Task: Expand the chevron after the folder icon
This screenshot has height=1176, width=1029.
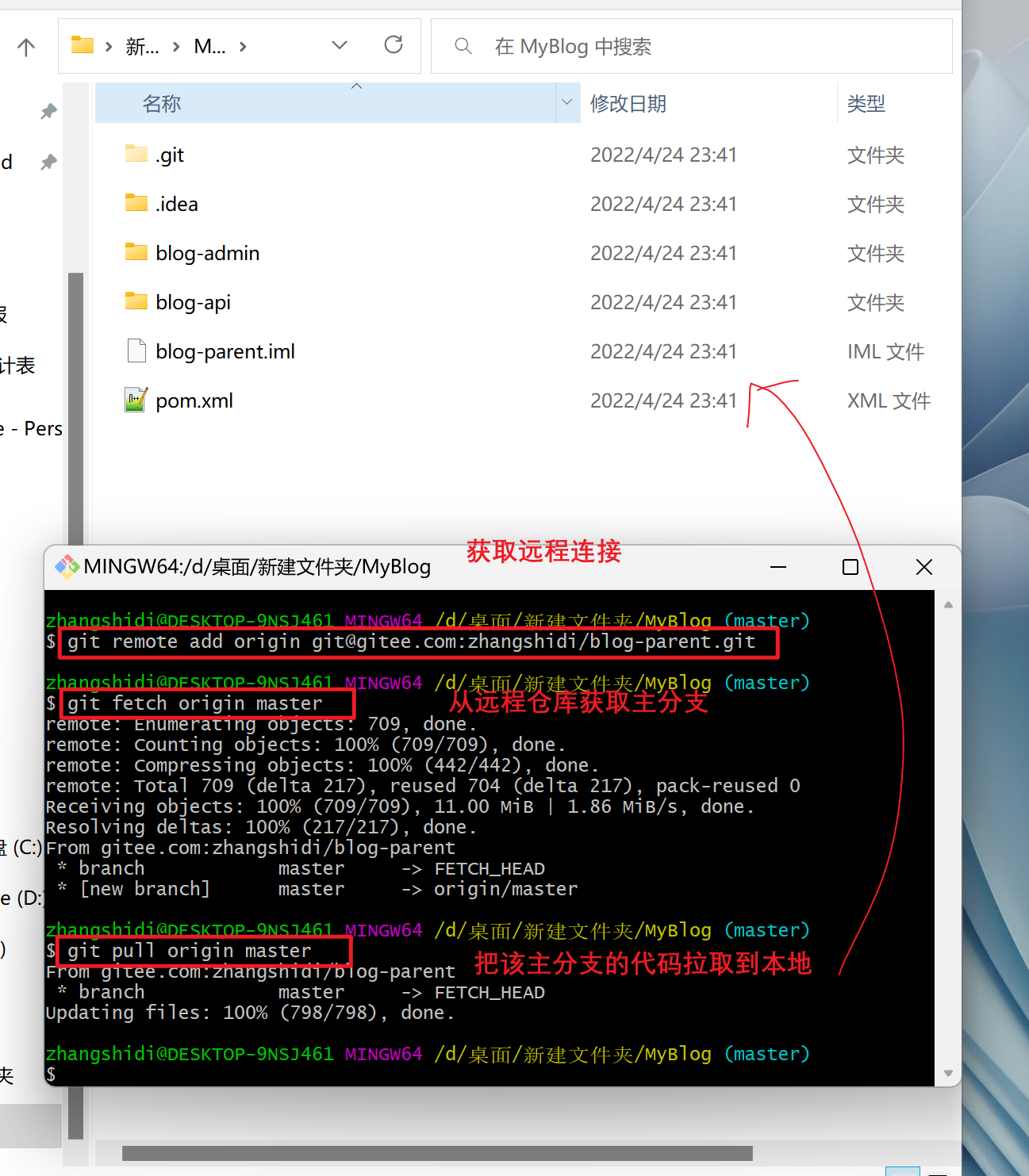Action: pyautogui.click(x=109, y=47)
